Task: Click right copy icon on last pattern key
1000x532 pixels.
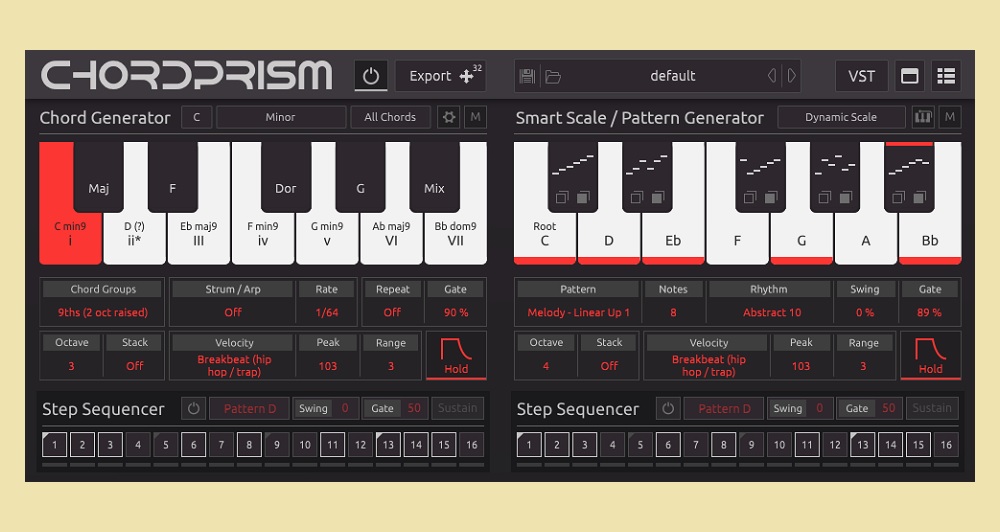Action: coord(920,197)
